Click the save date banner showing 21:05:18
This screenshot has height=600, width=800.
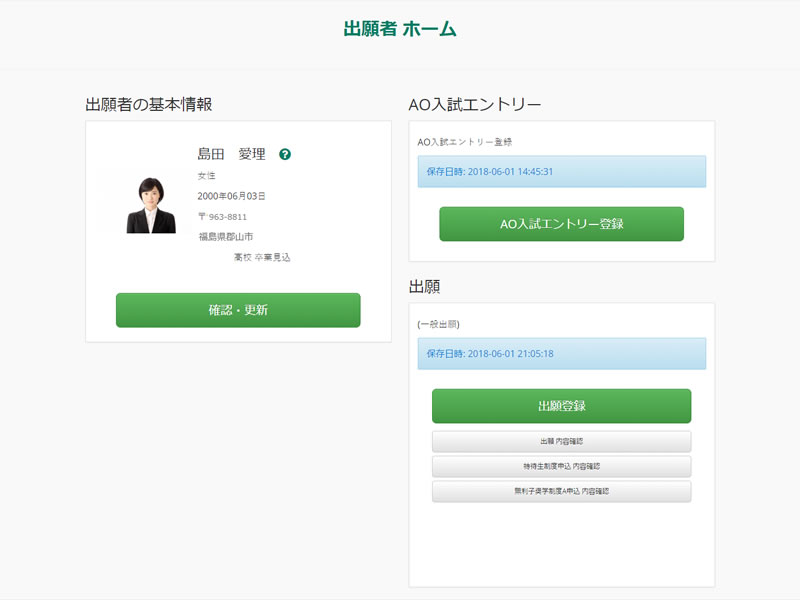pos(561,354)
